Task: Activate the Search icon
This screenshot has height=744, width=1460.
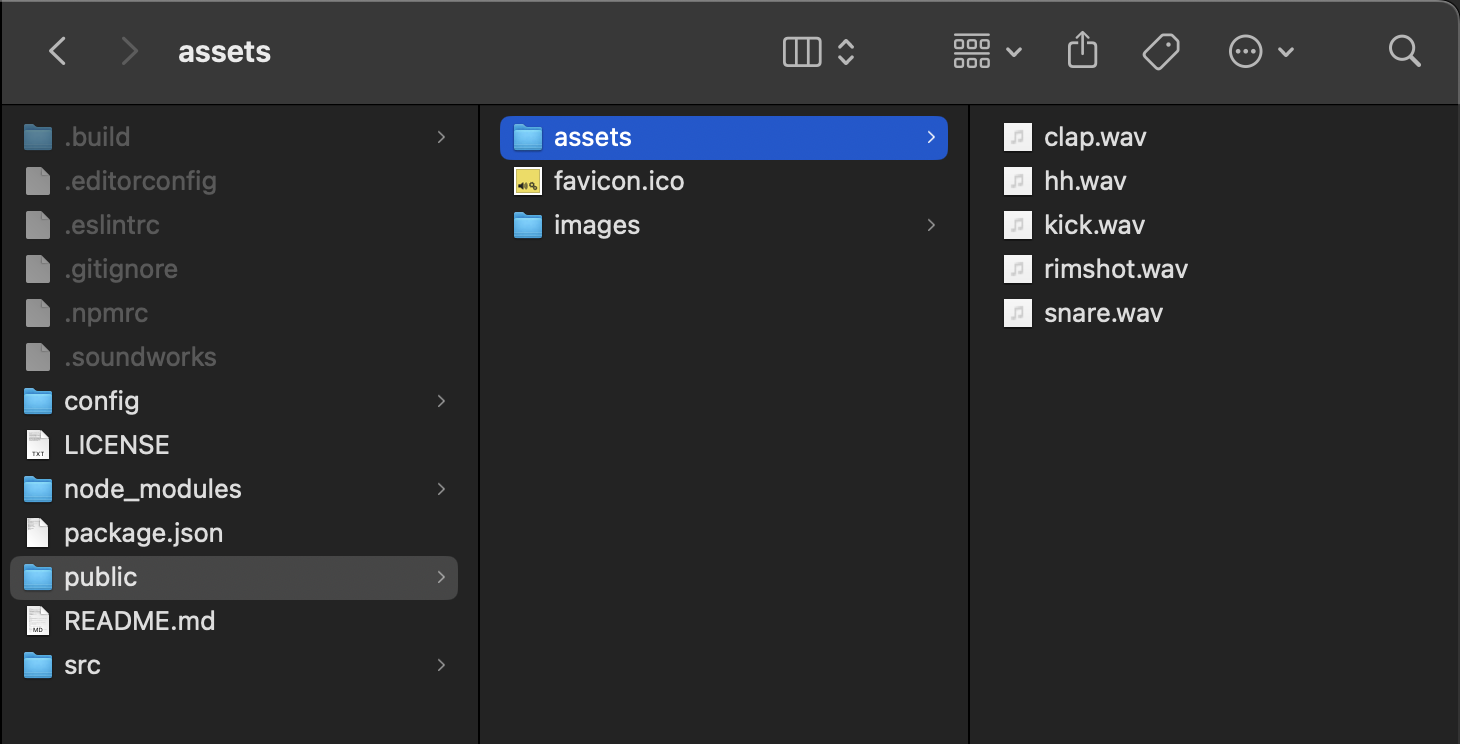Action: point(1404,50)
